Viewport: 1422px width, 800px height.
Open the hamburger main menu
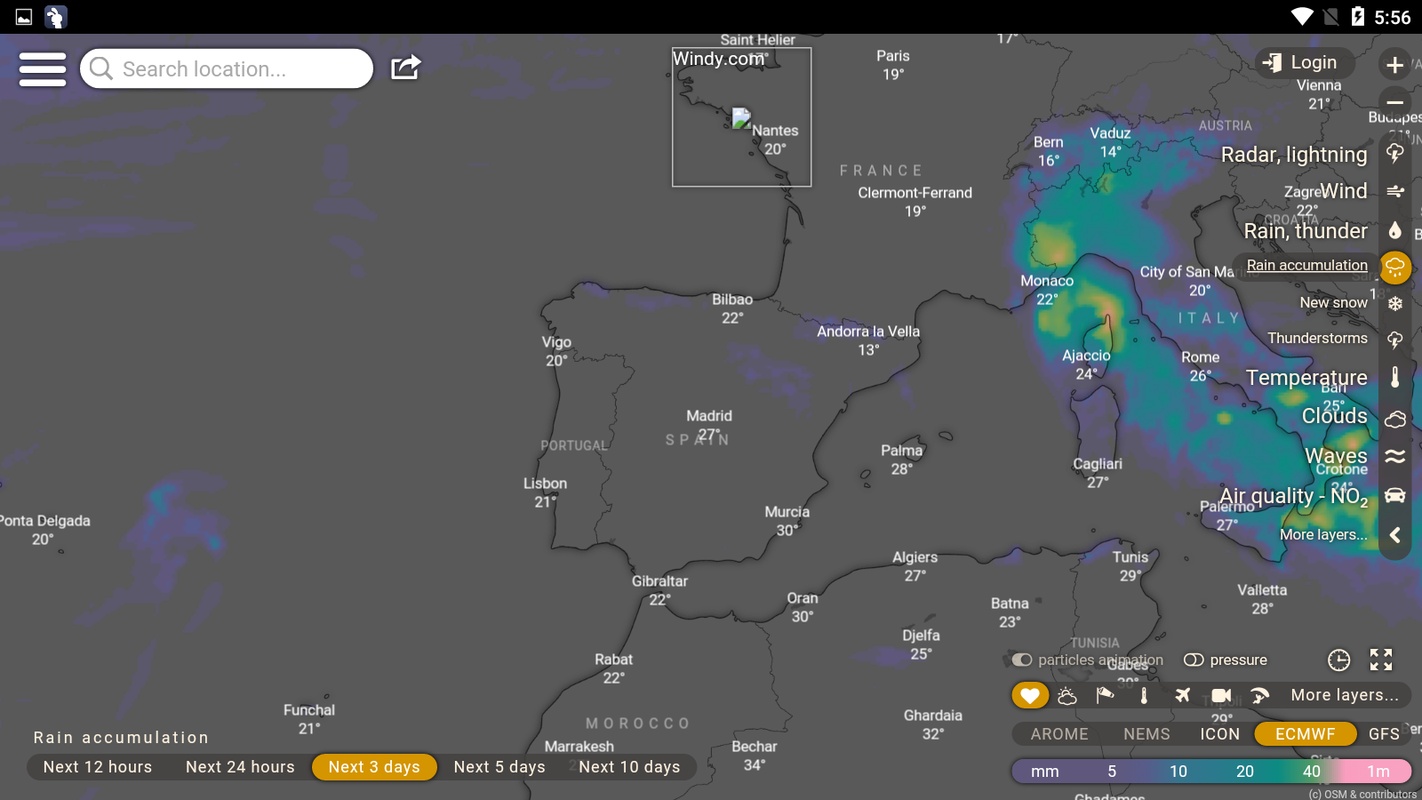pos(42,69)
